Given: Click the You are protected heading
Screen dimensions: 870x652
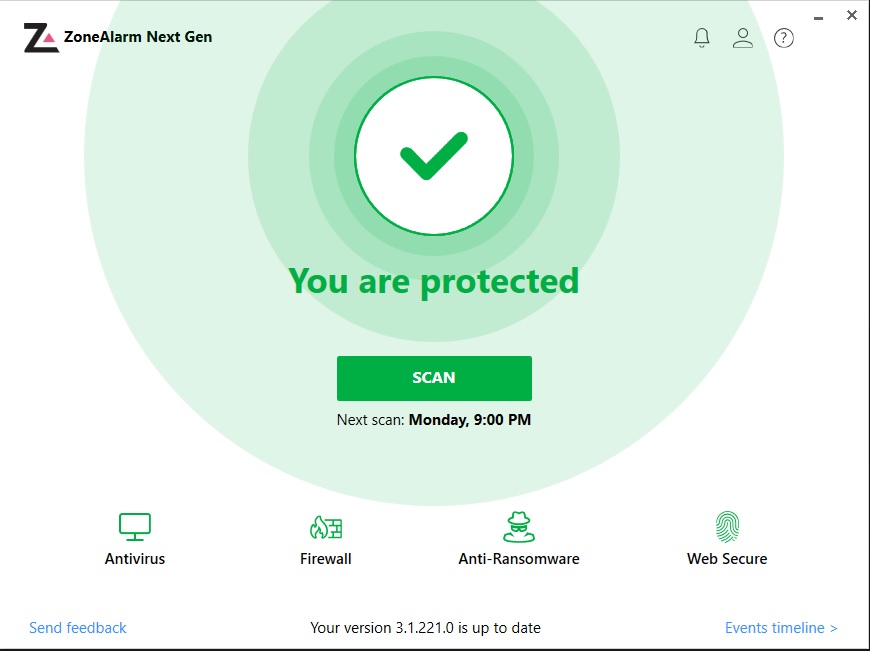Looking at the screenshot, I should 434,282.
